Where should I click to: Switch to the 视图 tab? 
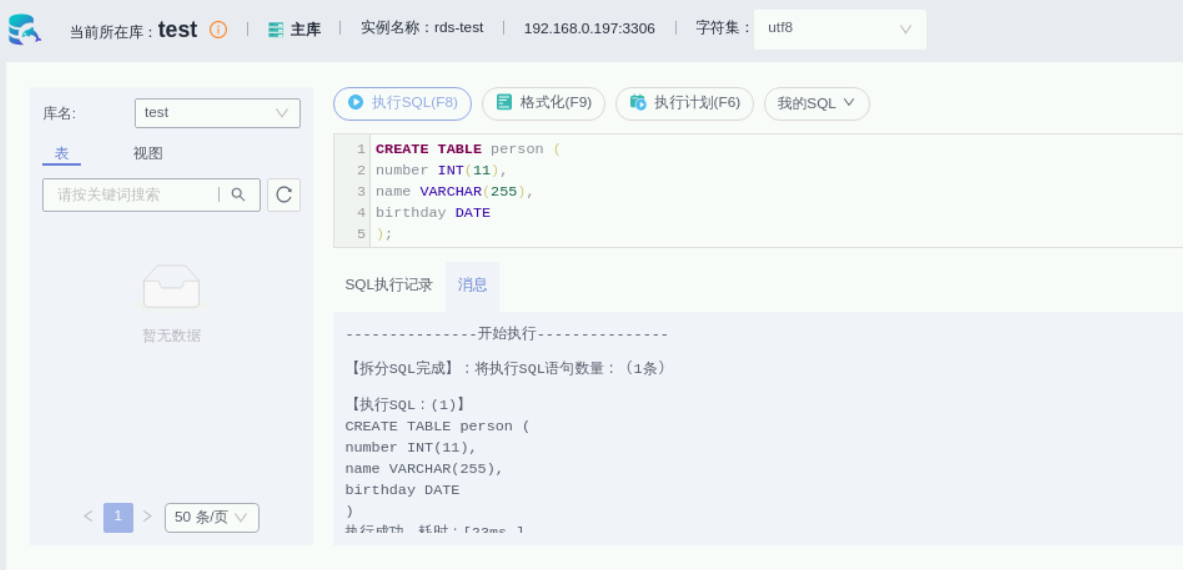[x=148, y=154]
